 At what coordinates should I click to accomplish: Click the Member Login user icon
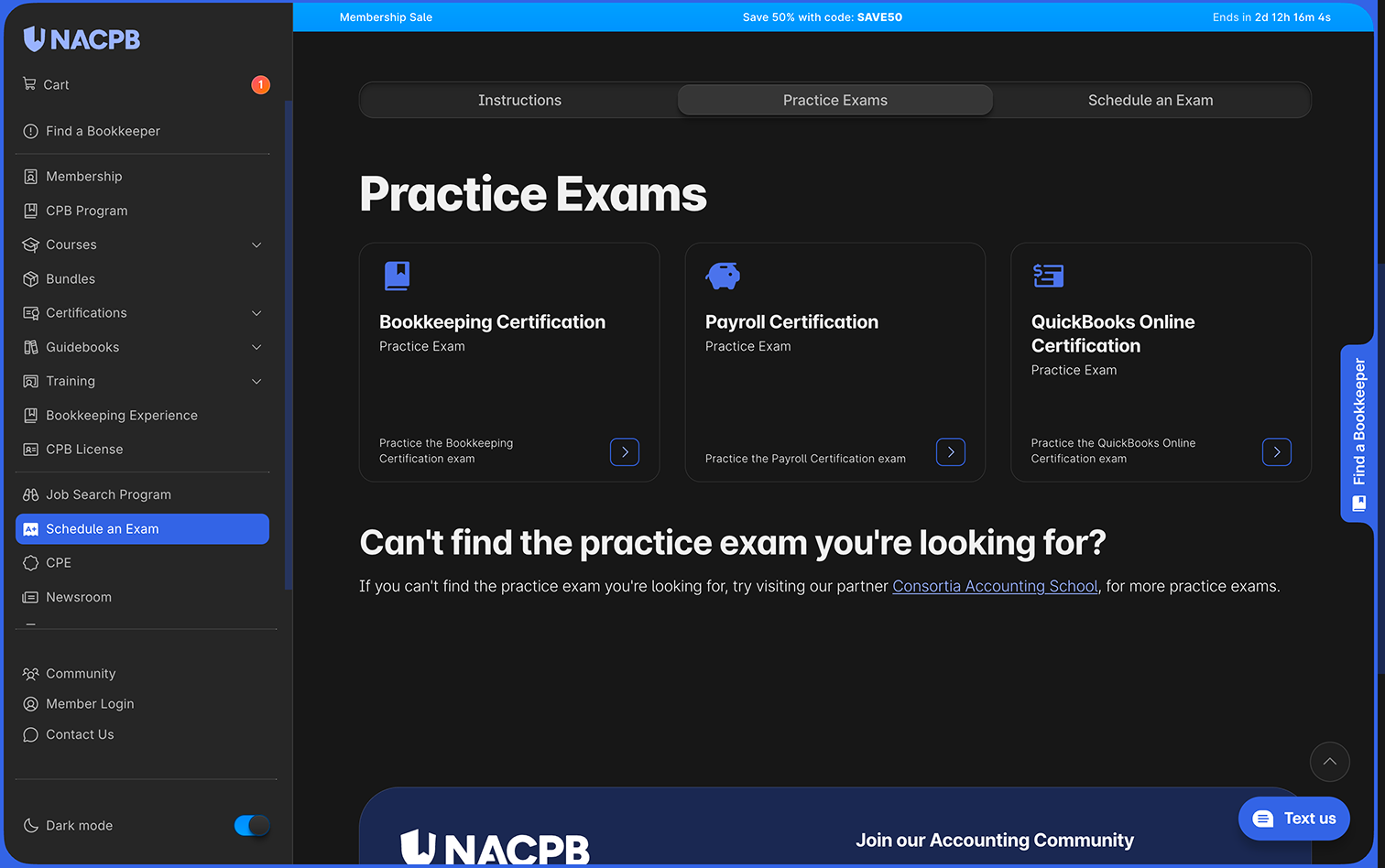pyautogui.click(x=30, y=704)
